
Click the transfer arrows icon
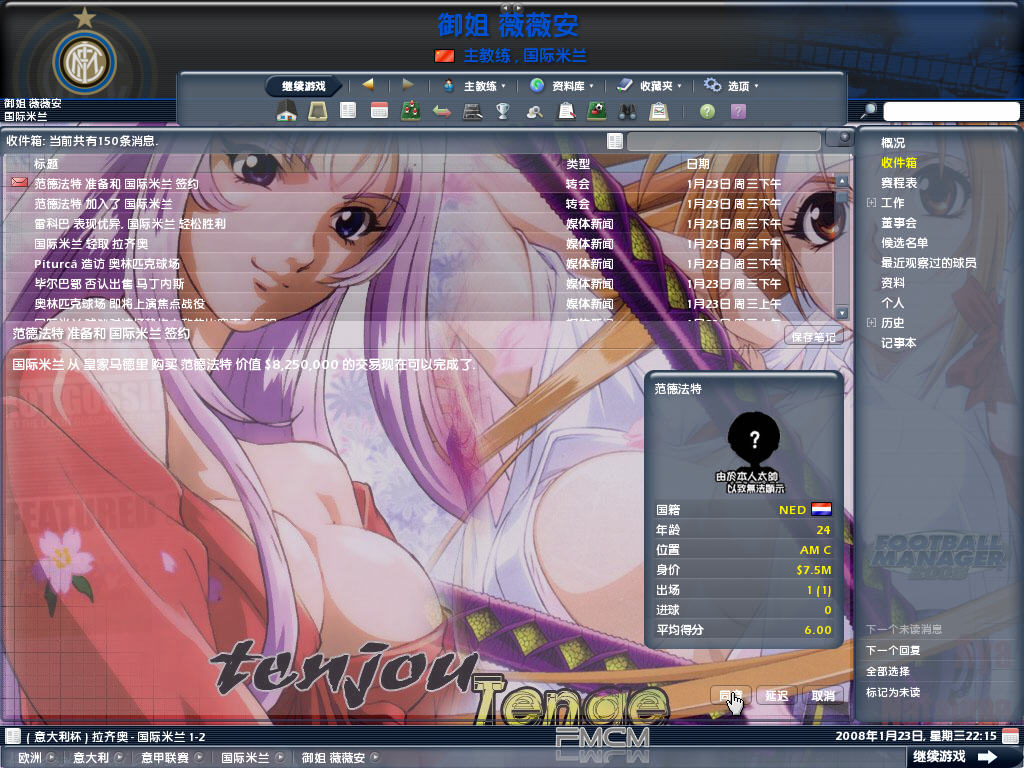tap(441, 112)
